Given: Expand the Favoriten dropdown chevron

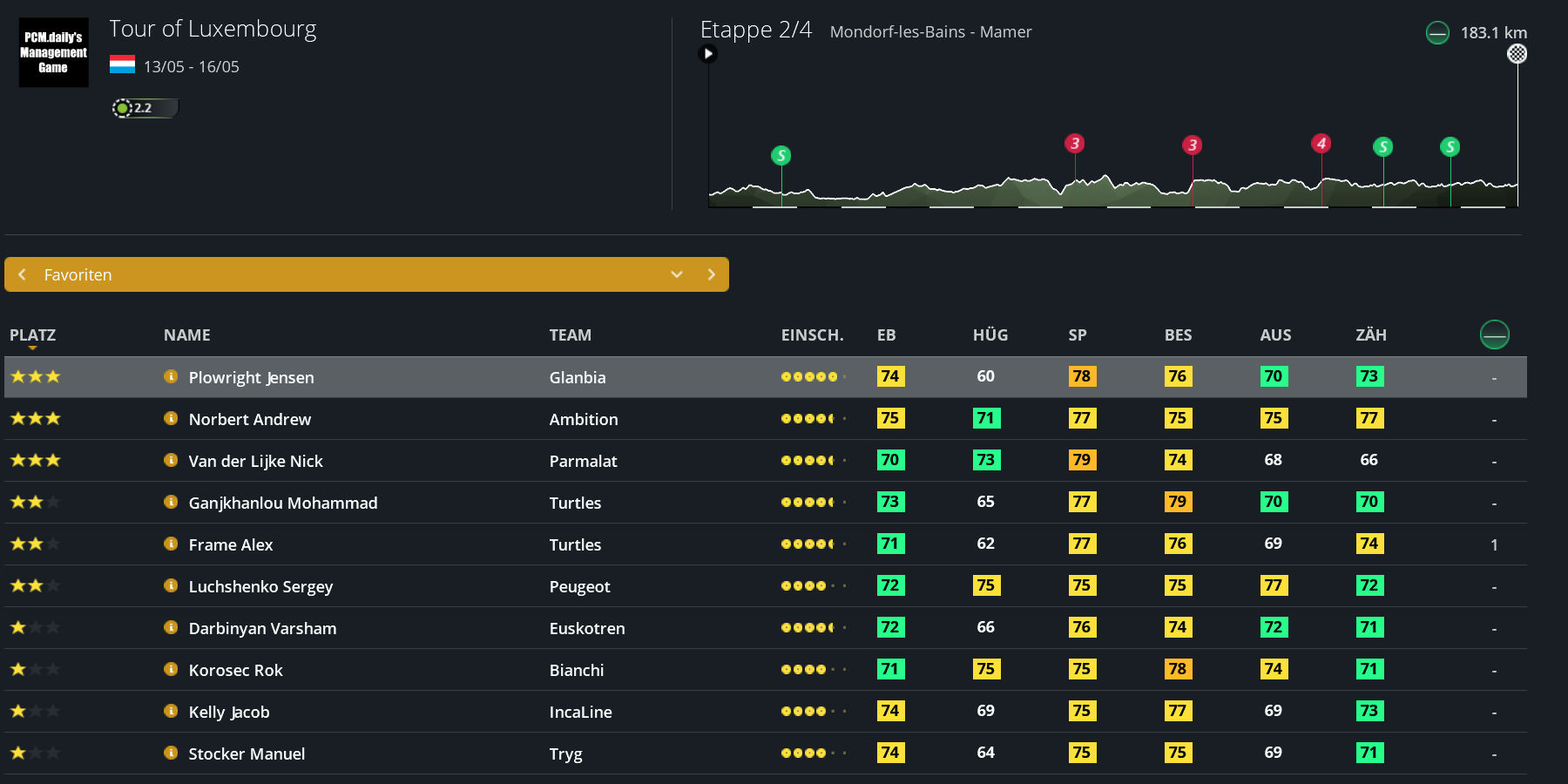Looking at the screenshot, I should pyautogui.click(x=677, y=274).
